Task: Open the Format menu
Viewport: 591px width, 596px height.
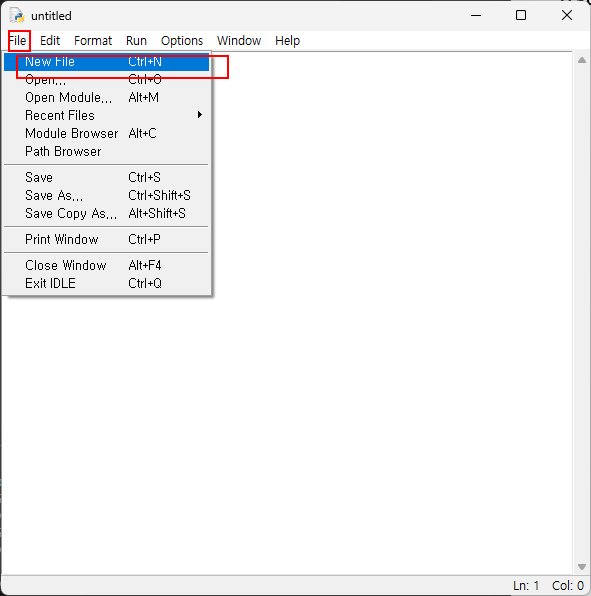Action: click(93, 41)
